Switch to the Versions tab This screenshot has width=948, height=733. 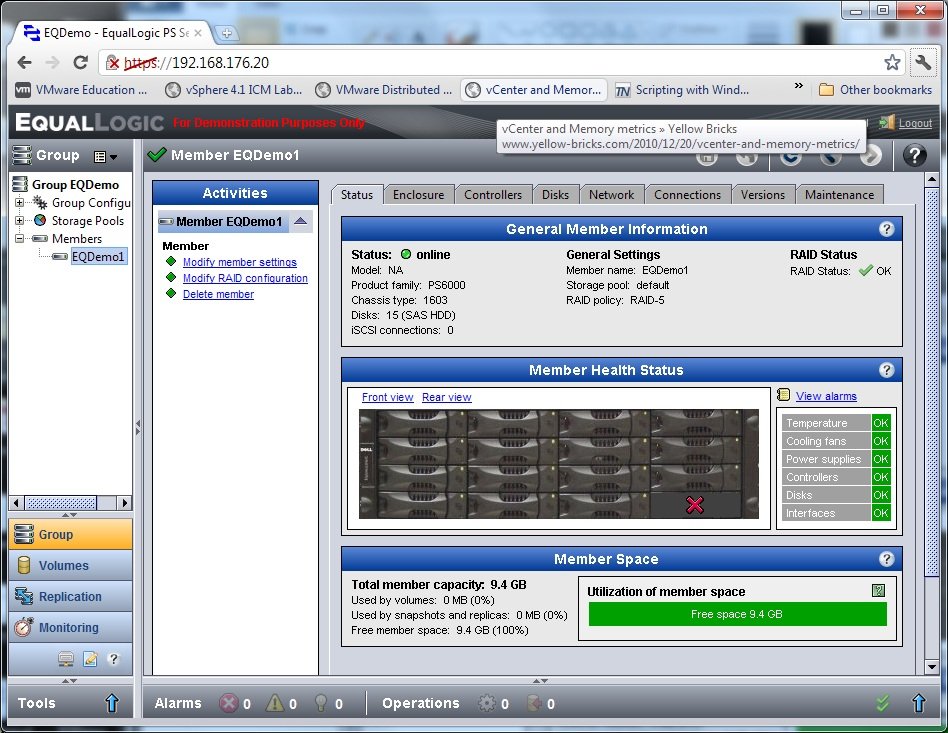pos(762,195)
